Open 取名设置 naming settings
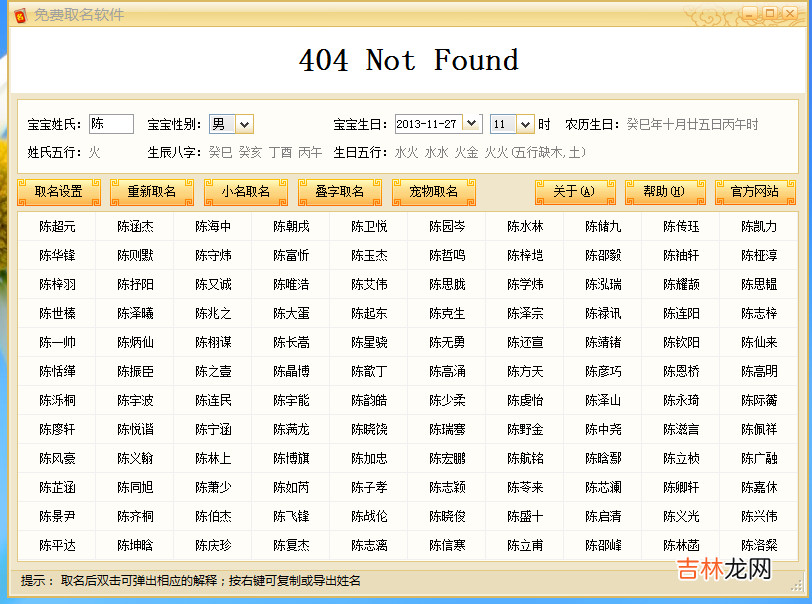 [x=59, y=192]
